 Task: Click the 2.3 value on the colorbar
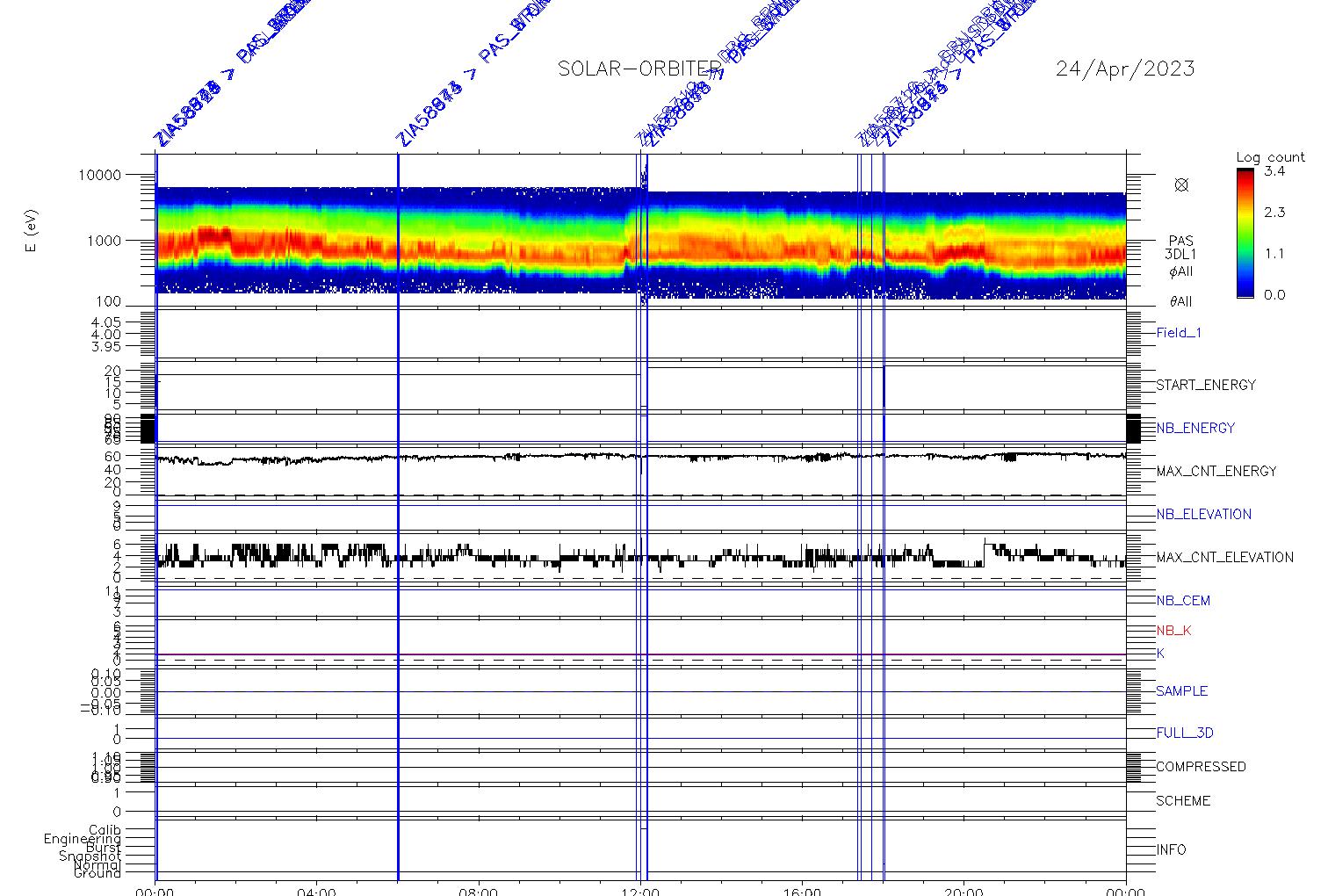1274,213
